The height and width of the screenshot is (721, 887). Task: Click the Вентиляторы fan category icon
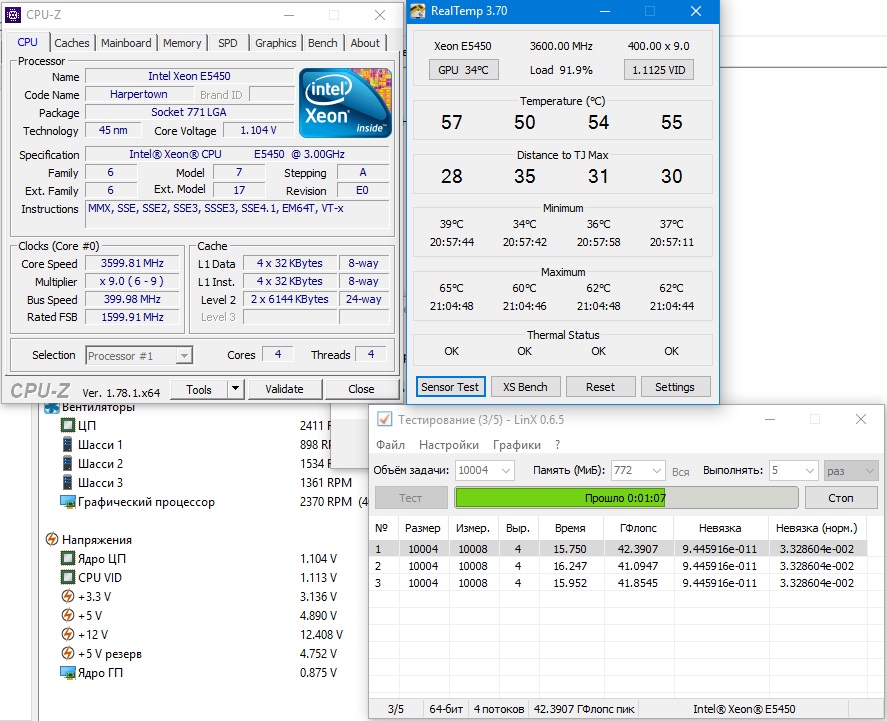tap(52, 408)
